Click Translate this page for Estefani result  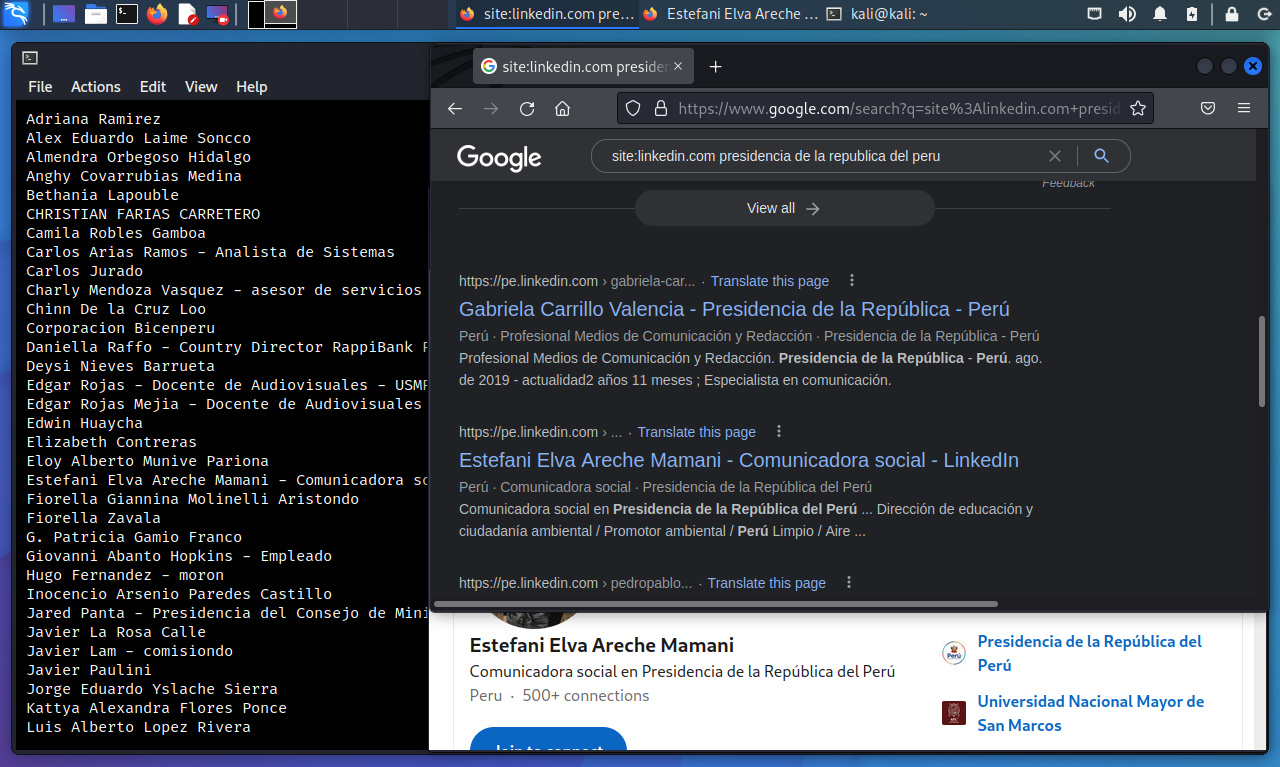(x=696, y=432)
